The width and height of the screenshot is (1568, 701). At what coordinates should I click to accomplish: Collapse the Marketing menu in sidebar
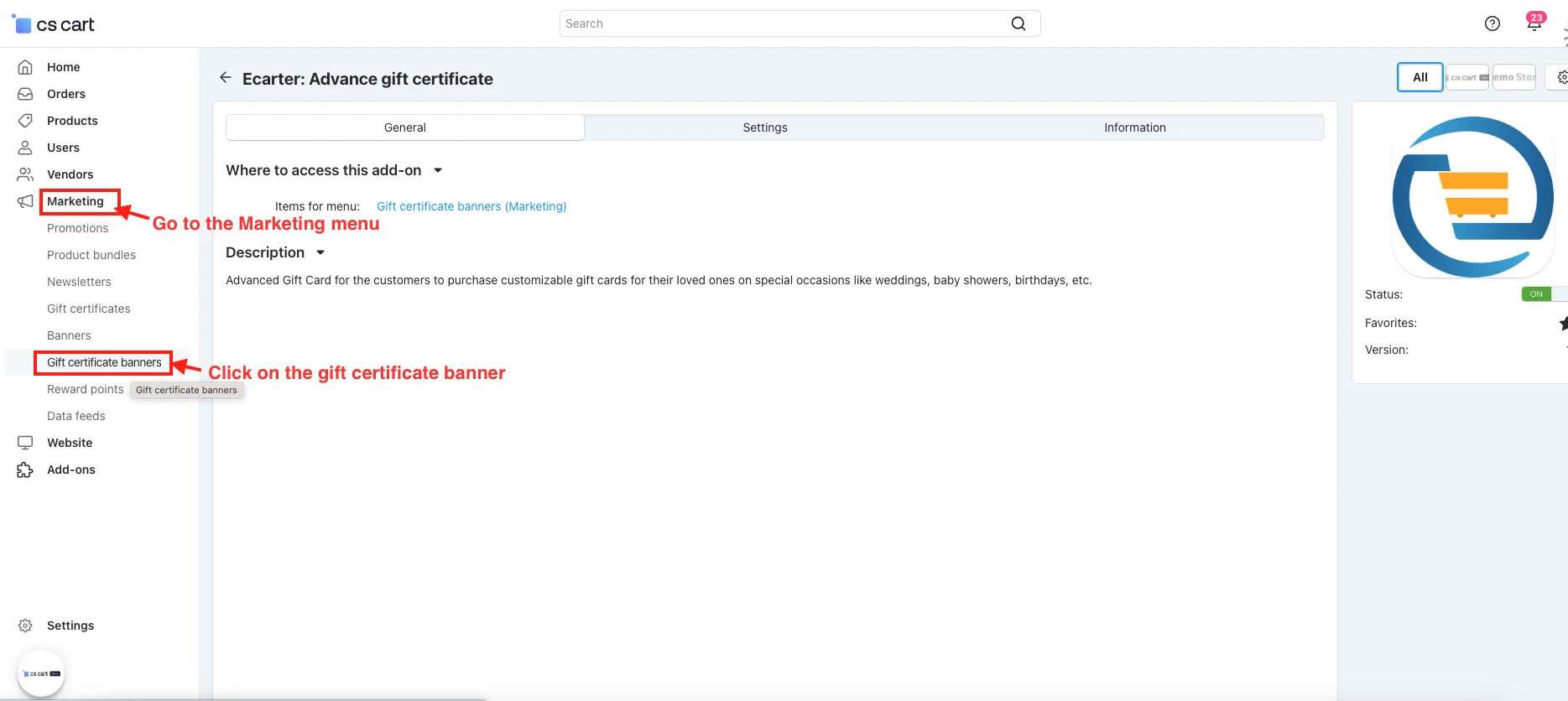(x=76, y=201)
